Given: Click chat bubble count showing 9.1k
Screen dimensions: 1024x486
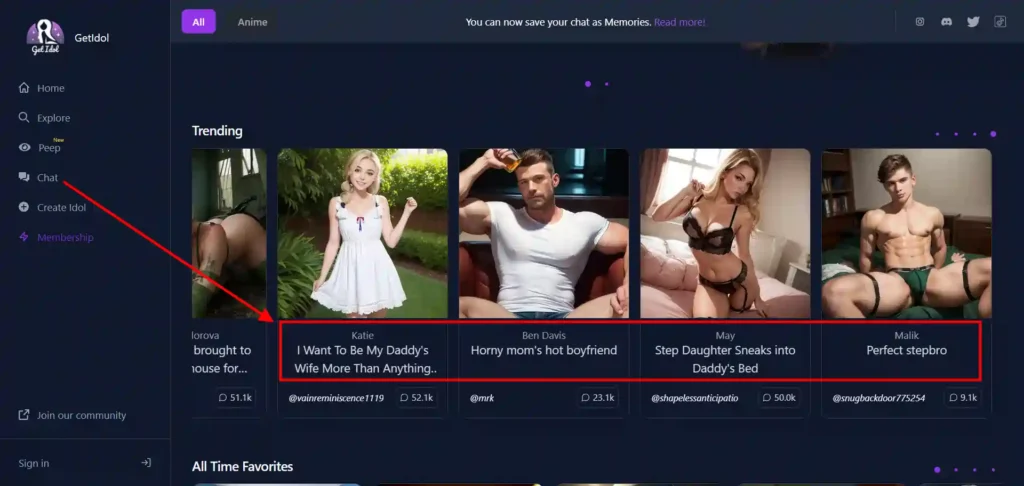Looking at the screenshot, I should pyautogui.click(x=963, y=397).
